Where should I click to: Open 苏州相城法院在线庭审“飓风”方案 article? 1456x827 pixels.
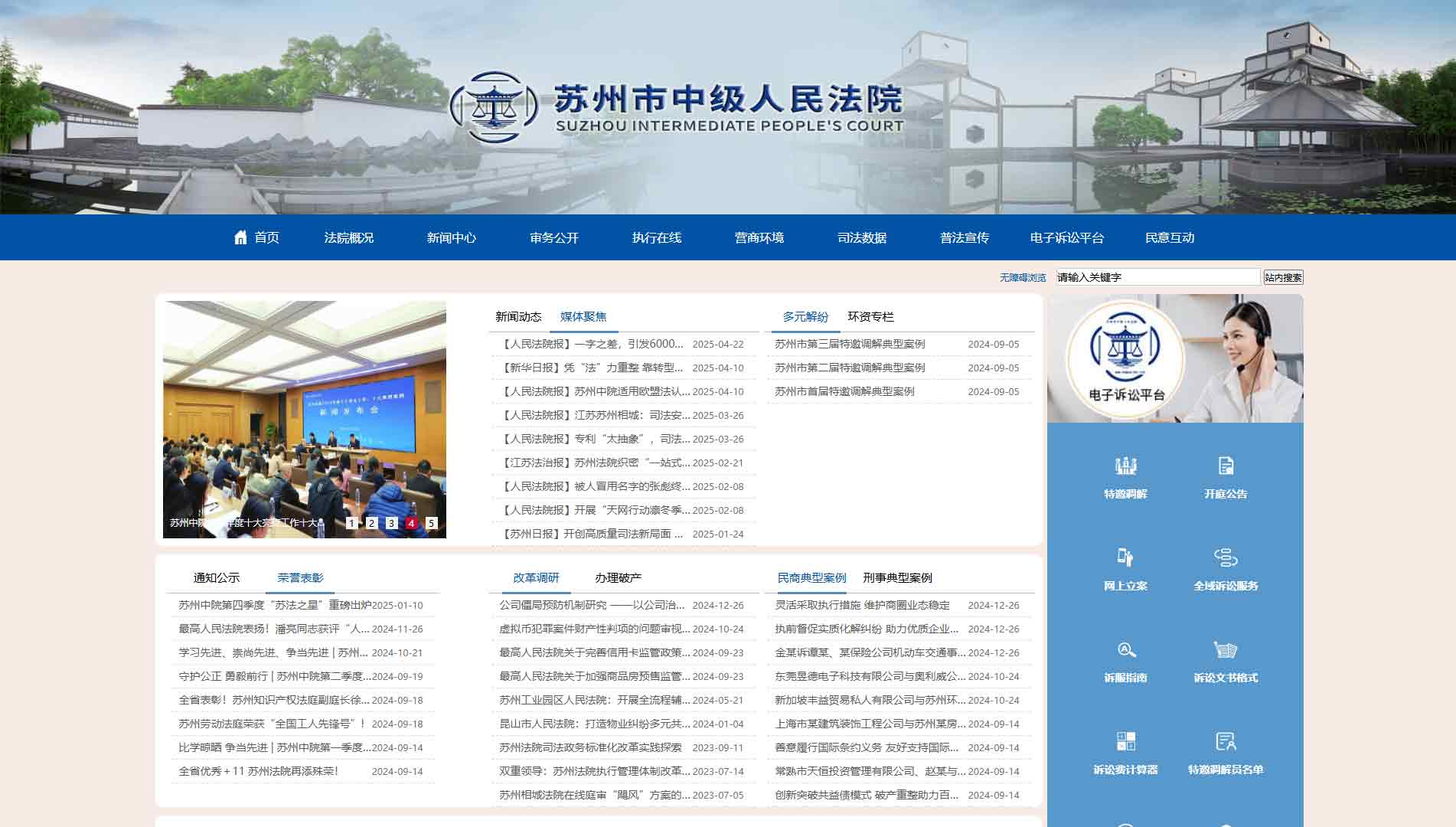click(595, 795)
